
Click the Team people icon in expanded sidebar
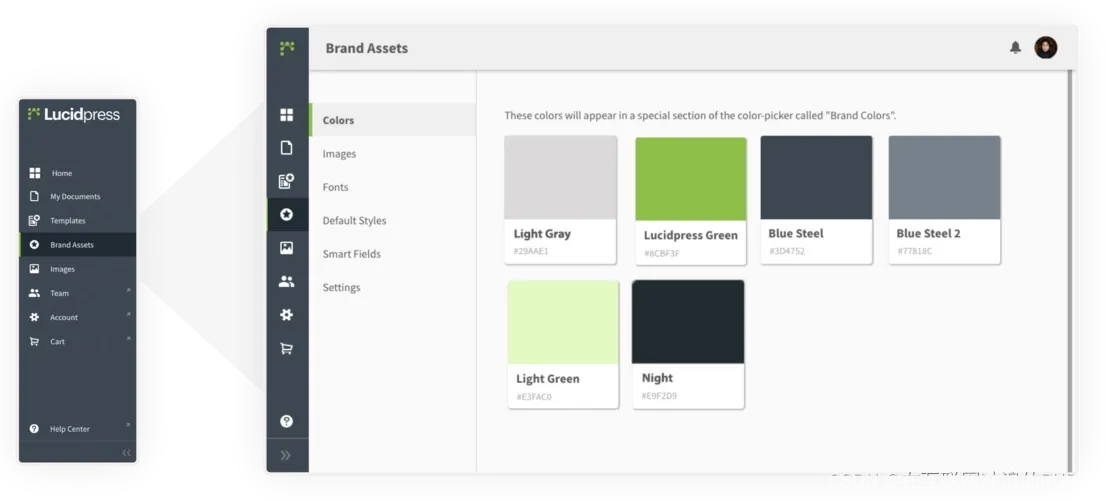pyautogui.click(x=34, y=293)
